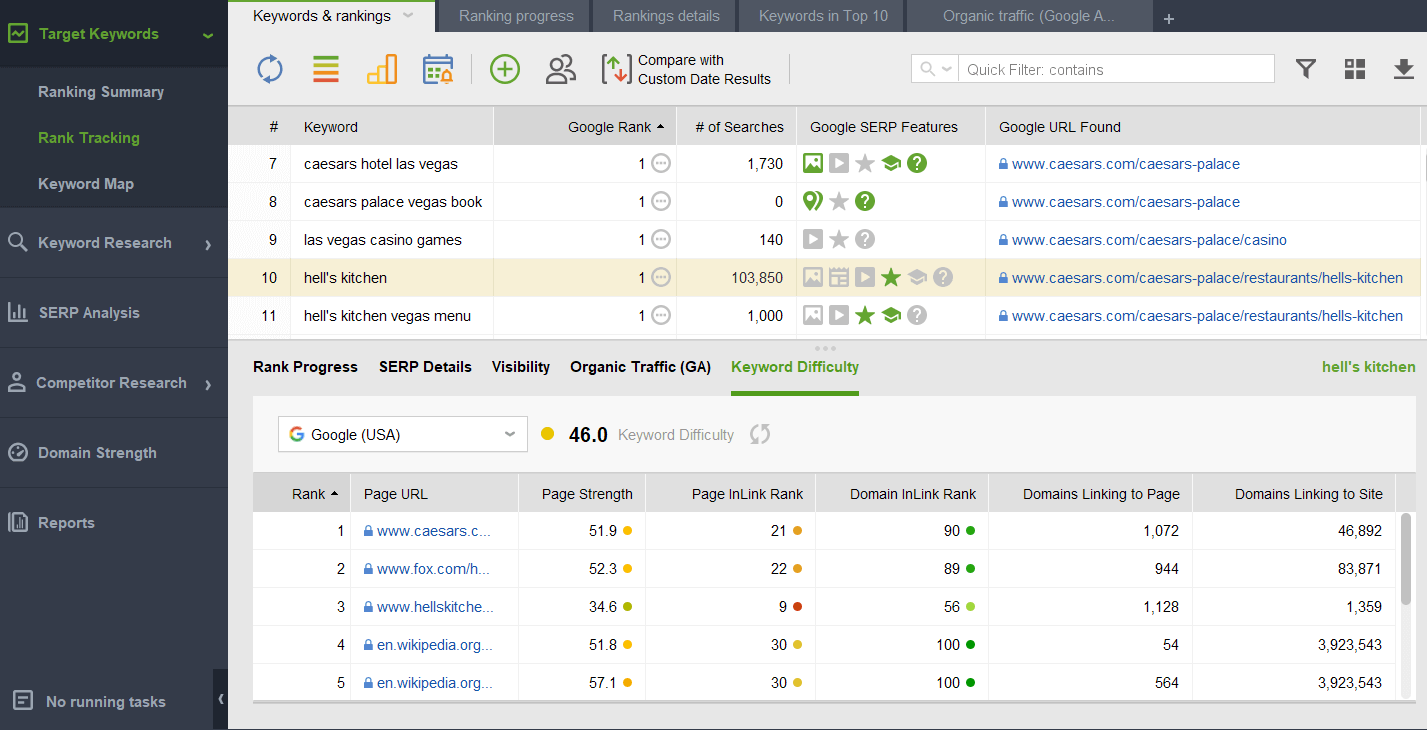Click the panel splitter dots handle
Screen dimensions: 1427x730
click(826, 348)
